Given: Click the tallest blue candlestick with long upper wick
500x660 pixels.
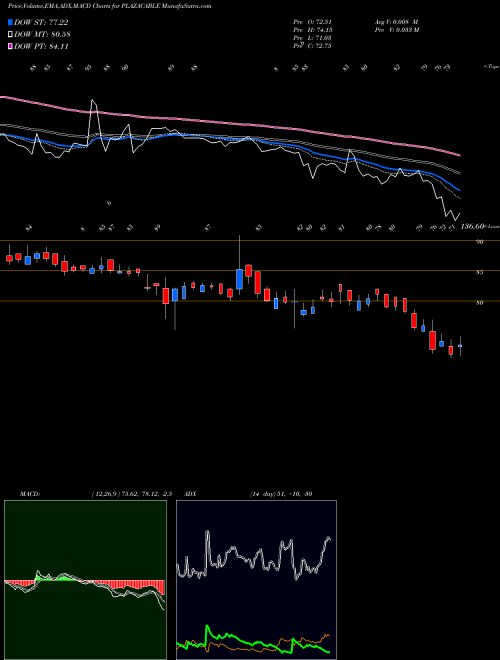Looking at the screenshot, I should [239, 279].
